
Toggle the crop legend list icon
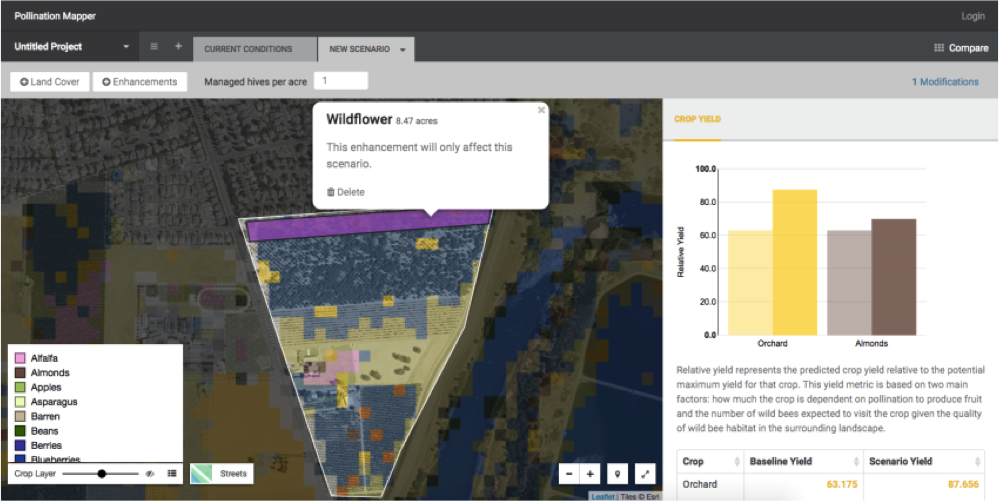pos(172,473)
